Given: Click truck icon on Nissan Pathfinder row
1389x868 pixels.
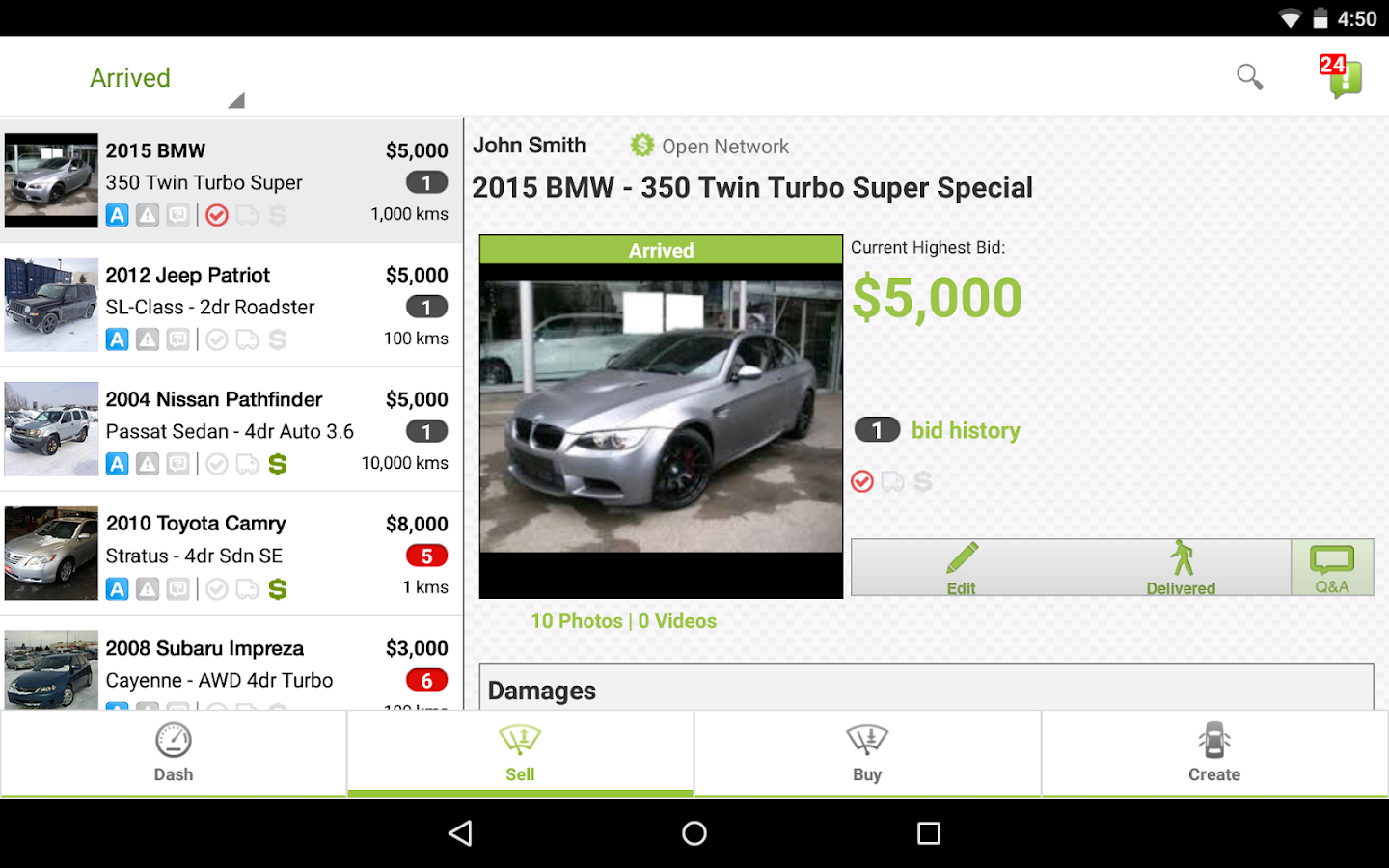Looking at the screenshot, I should click(248, 464).
